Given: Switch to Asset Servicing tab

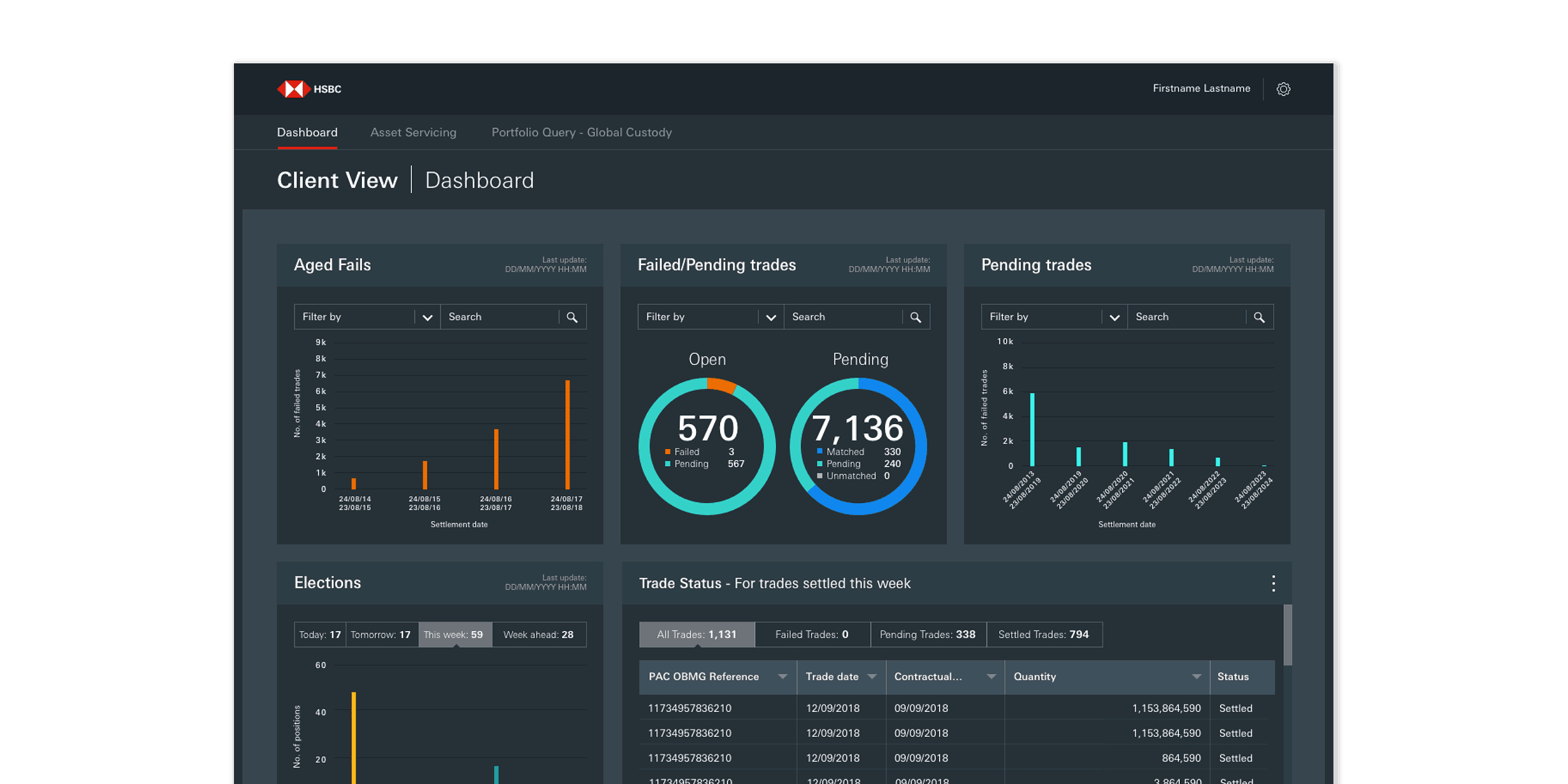Looking at the screenshot, I should (x=413, y=132).
